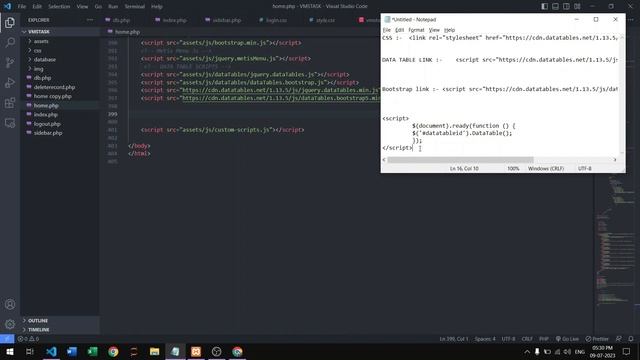Open the OBS Studio taskbar icon
Viewport: 640px width, 360px height.
click(x=216, y=351)
